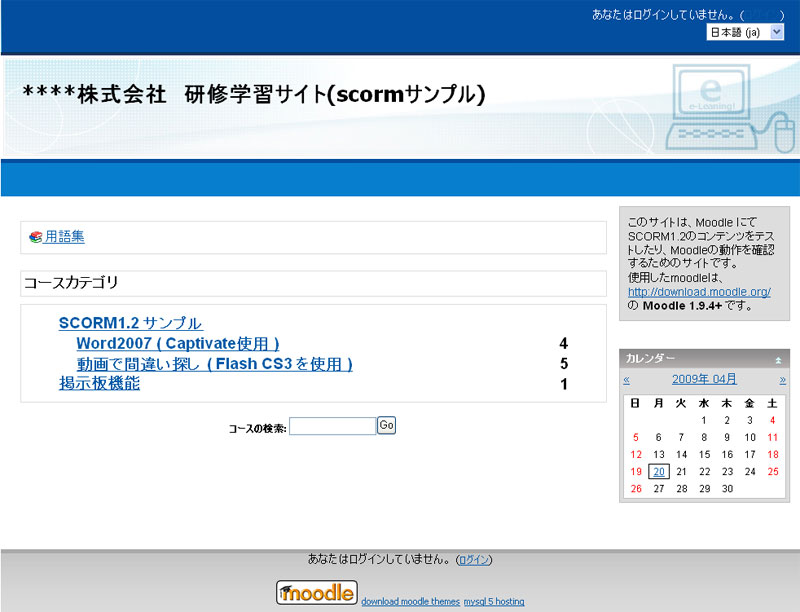Go to next month with the » arrow
Image resolution: width=800 pixels, height=612 pixels.
(783, 380)
